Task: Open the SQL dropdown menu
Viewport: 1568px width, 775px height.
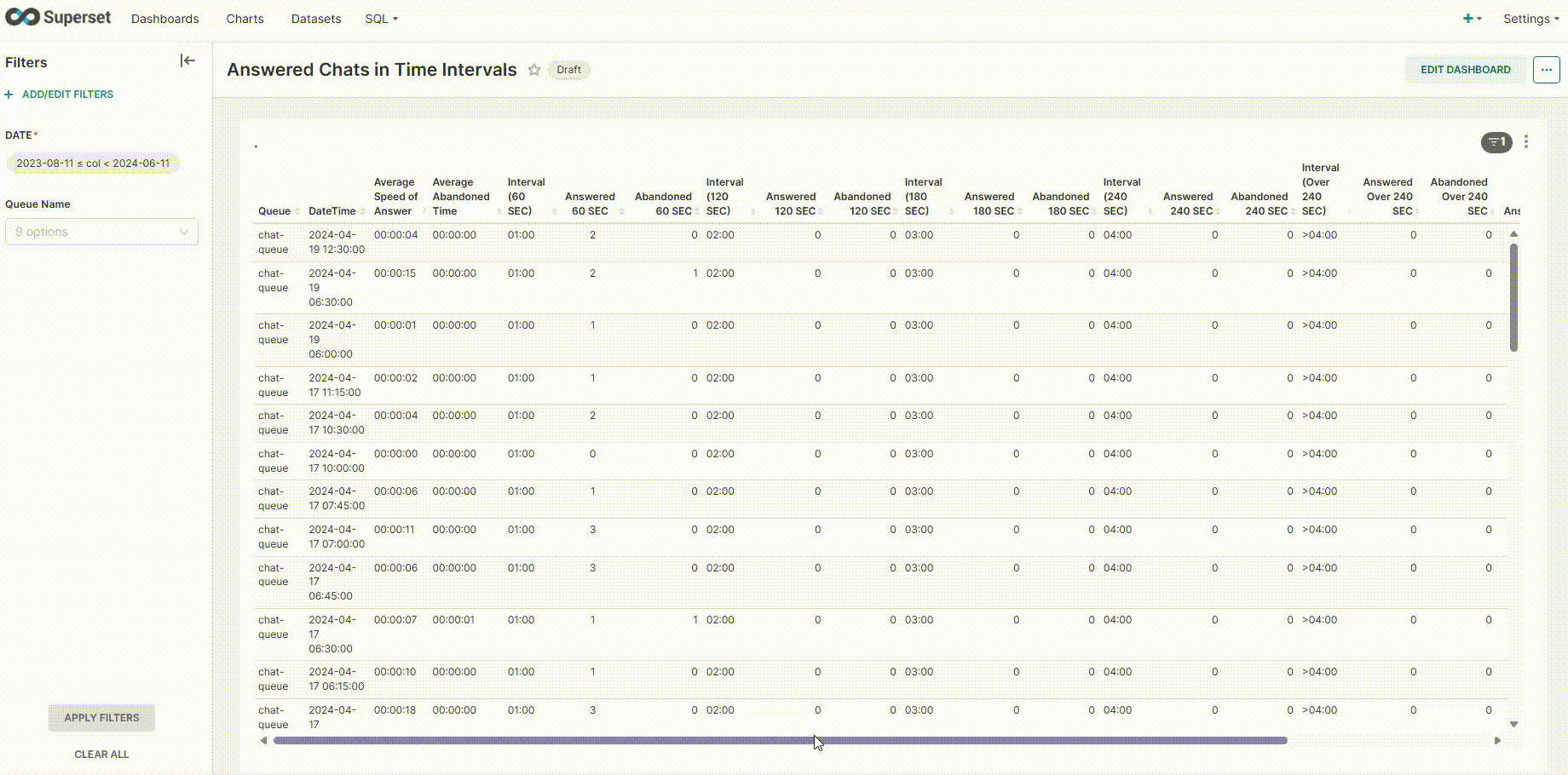Action: tap(381, 18)
